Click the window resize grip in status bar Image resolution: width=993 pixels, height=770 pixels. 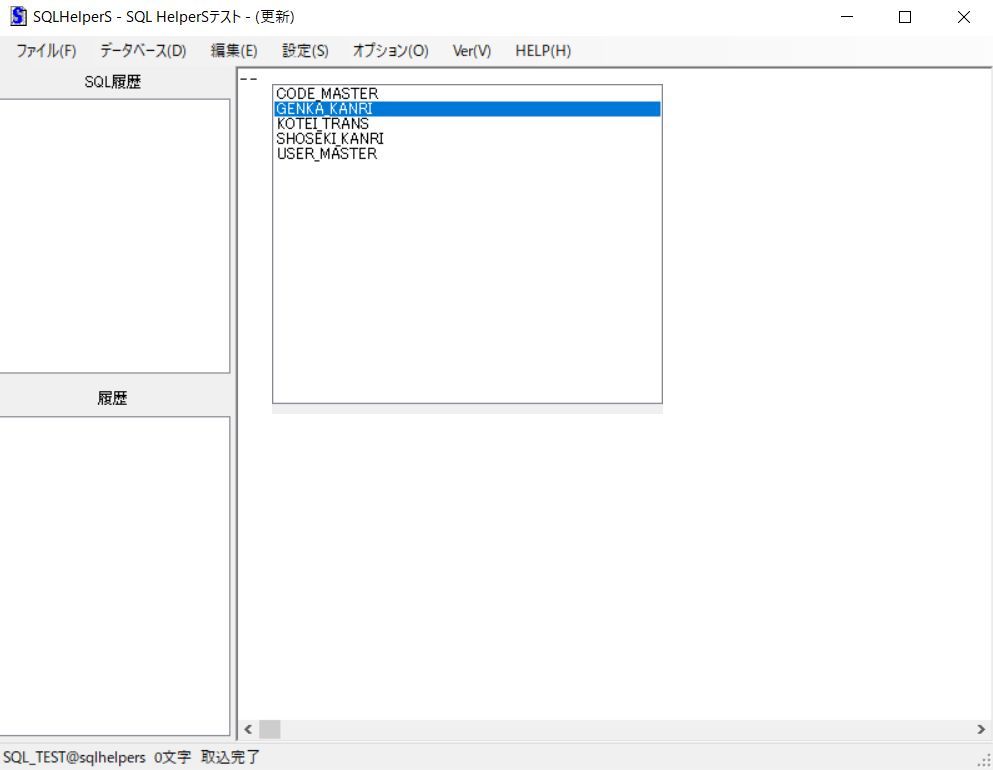(x=985, y=761)
